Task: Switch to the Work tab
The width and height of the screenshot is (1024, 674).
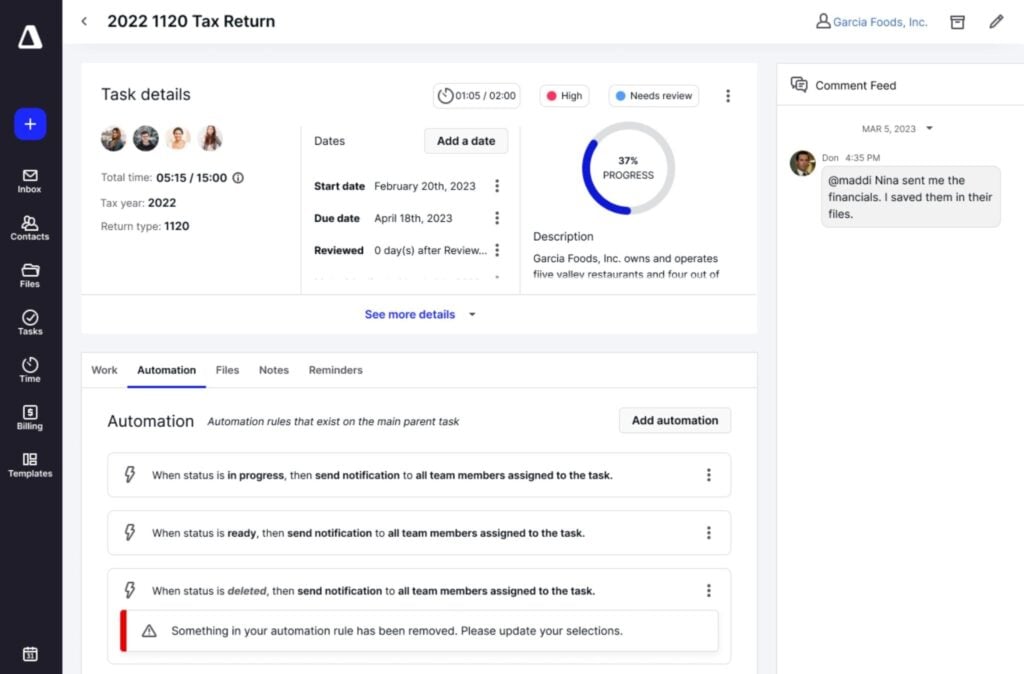Action: click(x=104, y=370)
